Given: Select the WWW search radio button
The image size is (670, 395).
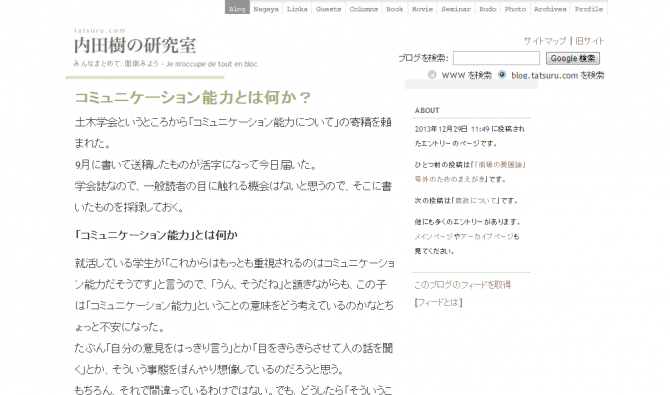Looking at the screenshot, I should [x=432, y=75].
